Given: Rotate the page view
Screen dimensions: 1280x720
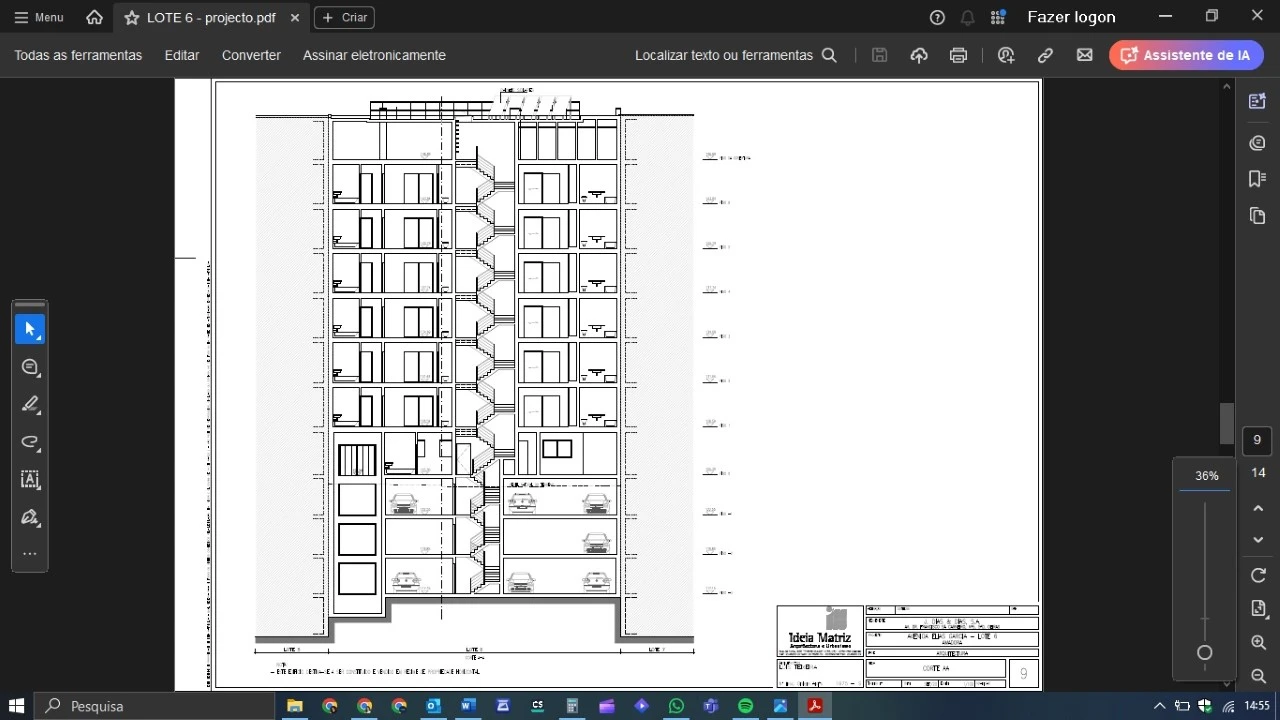Looking at the screenshot, I should click(x=1258, y=575).
